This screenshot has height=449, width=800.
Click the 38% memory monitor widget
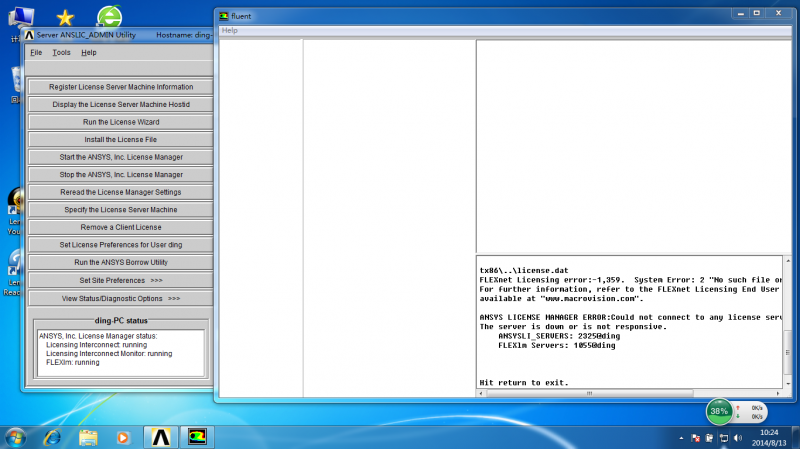719,411
